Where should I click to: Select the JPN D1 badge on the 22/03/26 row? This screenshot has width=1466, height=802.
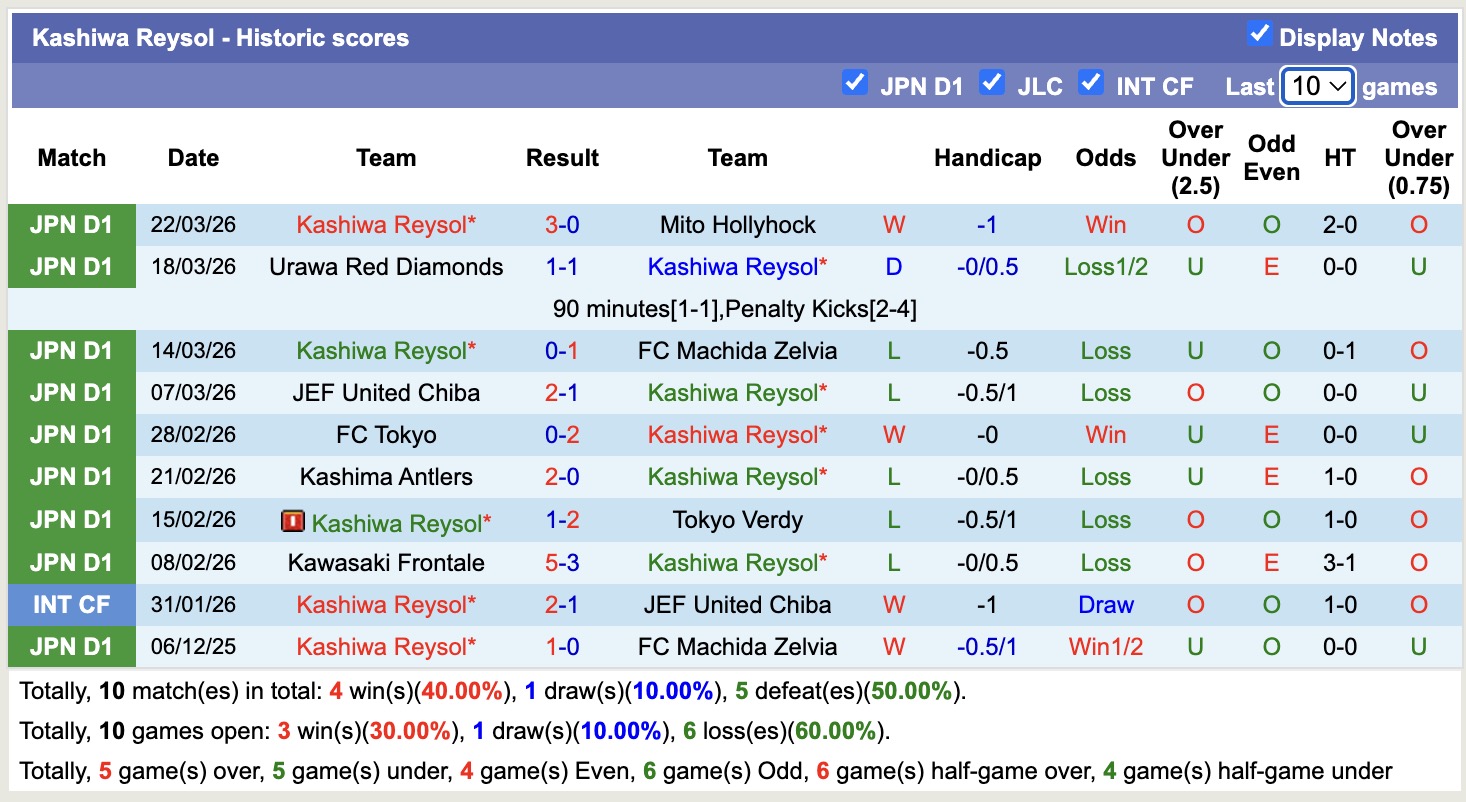click(71, 224)
